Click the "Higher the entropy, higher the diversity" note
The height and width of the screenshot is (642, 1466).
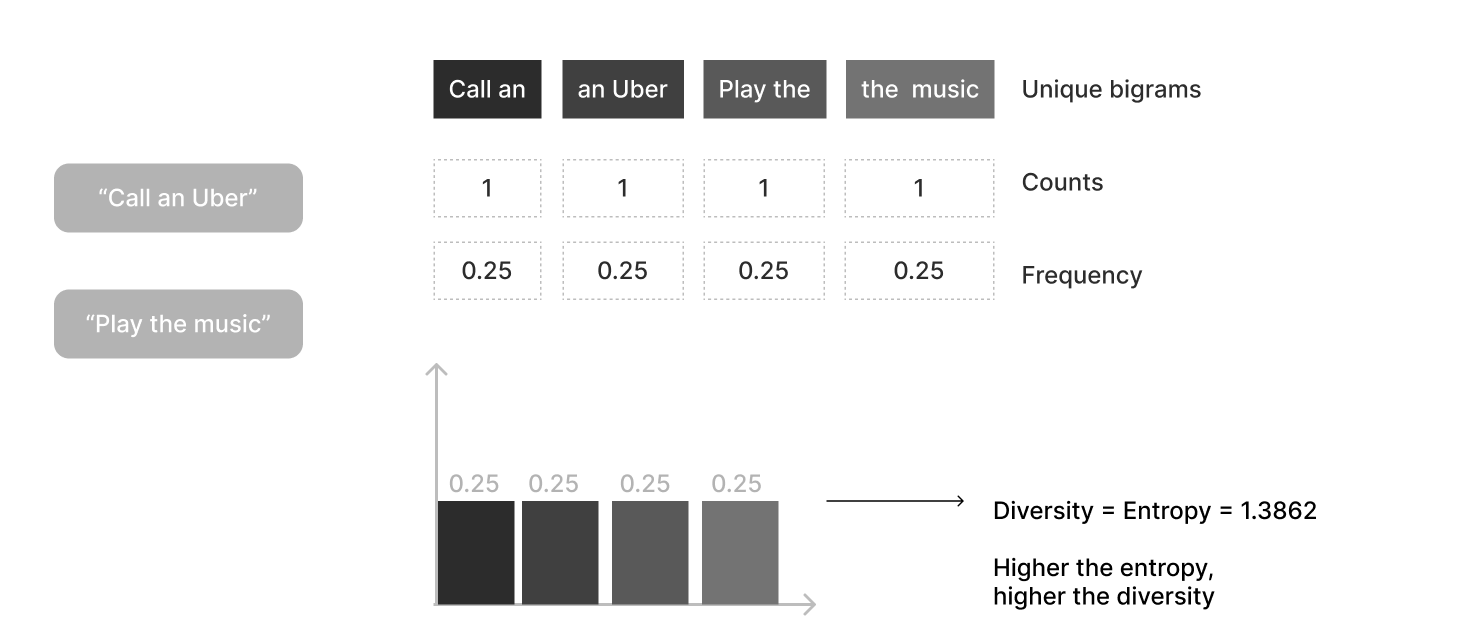click(x=1103, y=583)
